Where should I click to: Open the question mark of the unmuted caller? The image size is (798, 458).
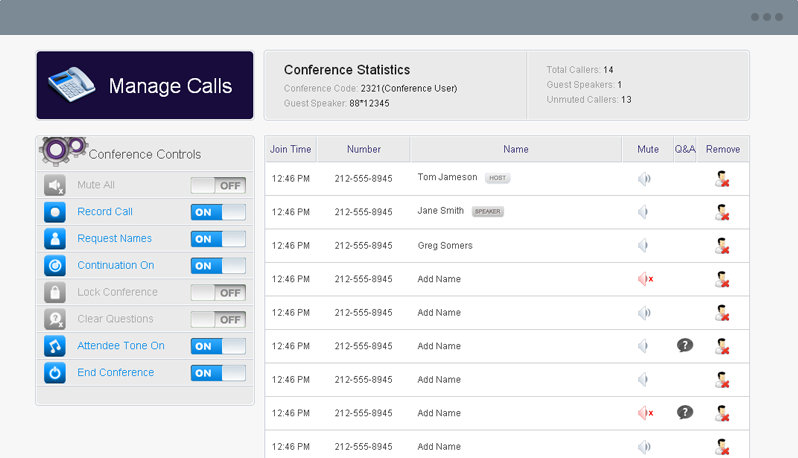685,346
